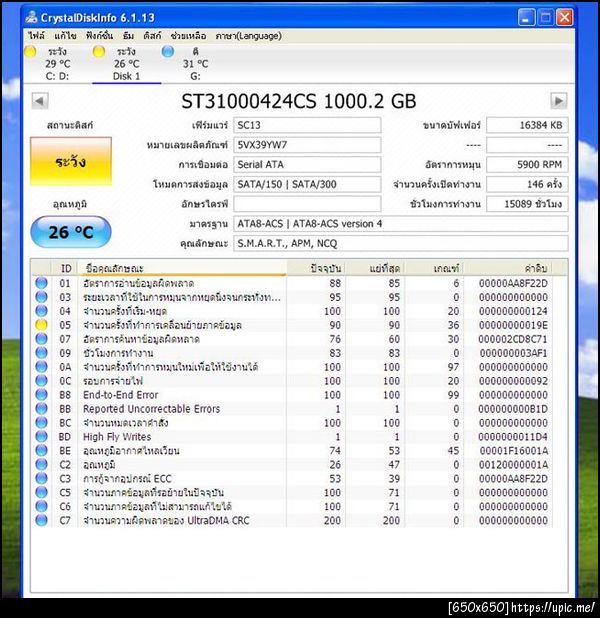Open the ภาษา(Language) menu

[x=248, y=36]
